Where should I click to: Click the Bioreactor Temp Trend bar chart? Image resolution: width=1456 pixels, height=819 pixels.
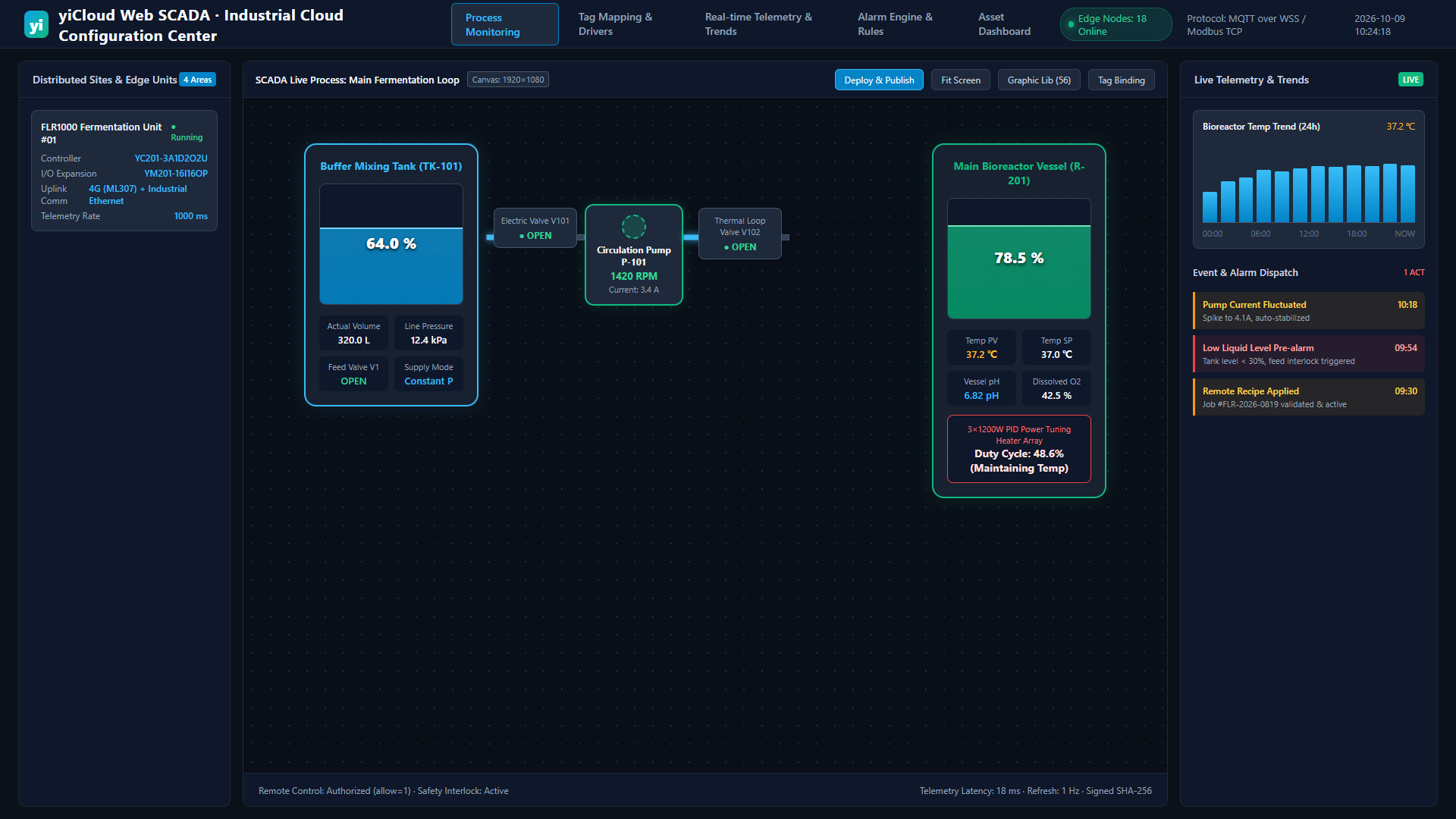pyautogui.click(x=1309, y=193)
